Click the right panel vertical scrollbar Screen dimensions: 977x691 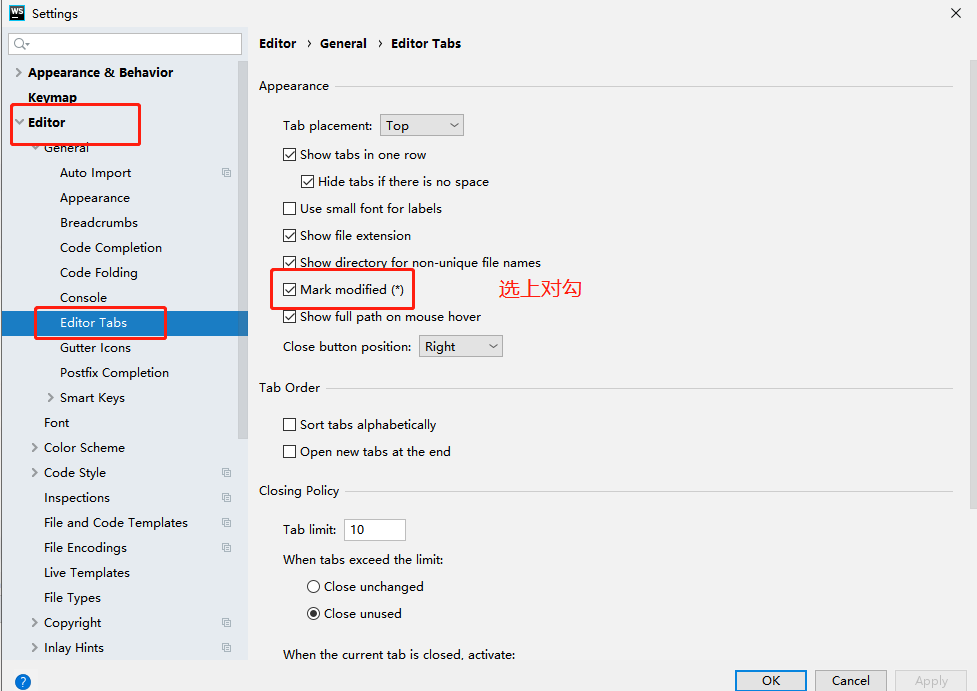(973, 284)
